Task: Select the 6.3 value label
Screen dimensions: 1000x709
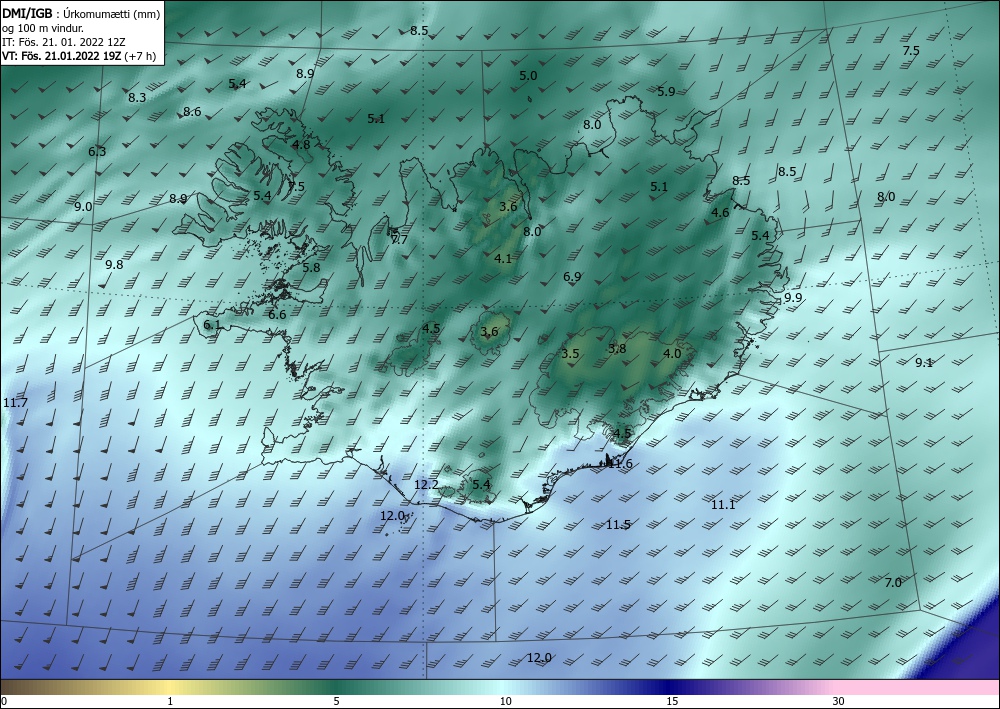Action: [x=97, y=152]
